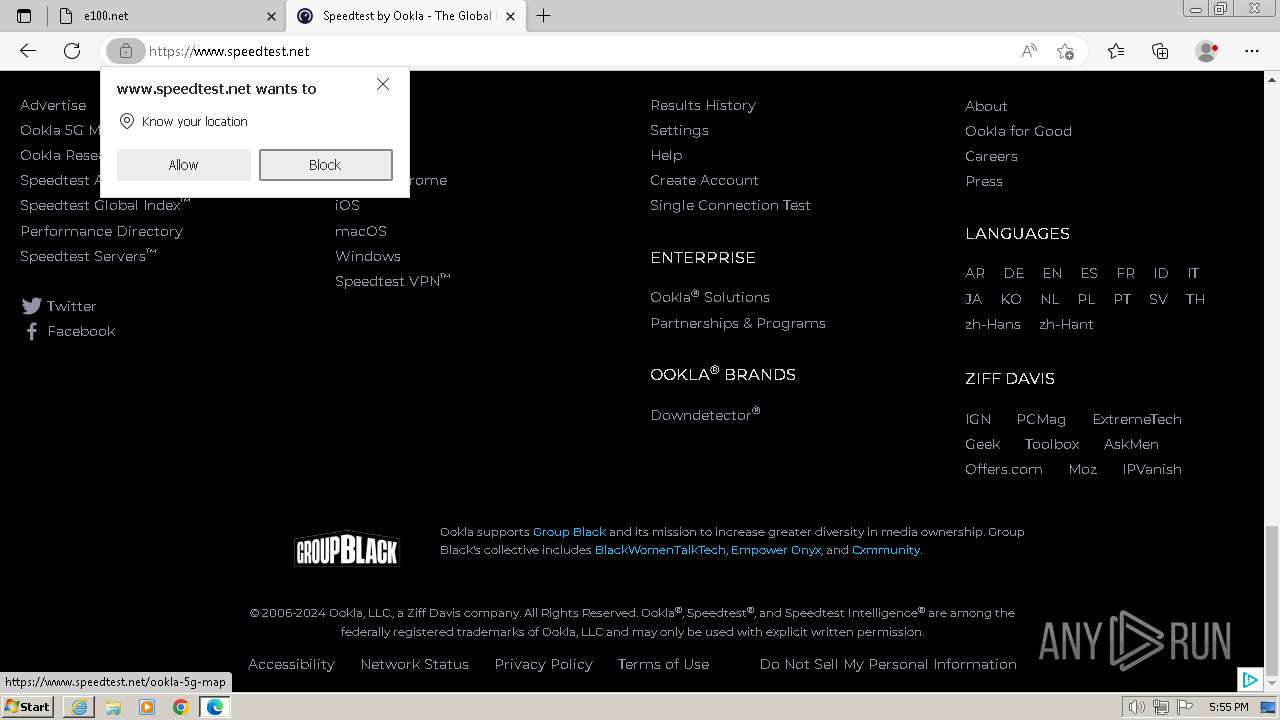Allow speedtest.net to know location

coord(183,165)
